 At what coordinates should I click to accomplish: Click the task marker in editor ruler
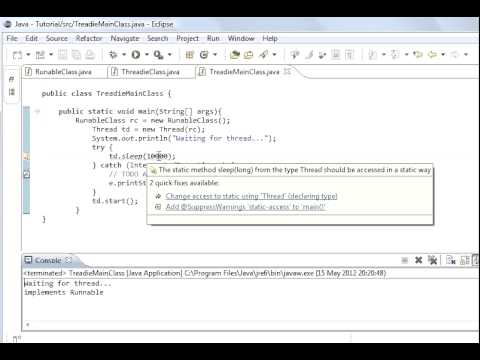point(27,174)
